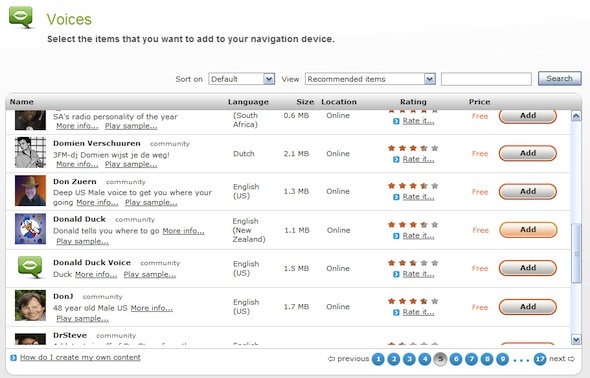
Task: Click Rate it for Domien Verschuuren
Action: tap(418, 159)
